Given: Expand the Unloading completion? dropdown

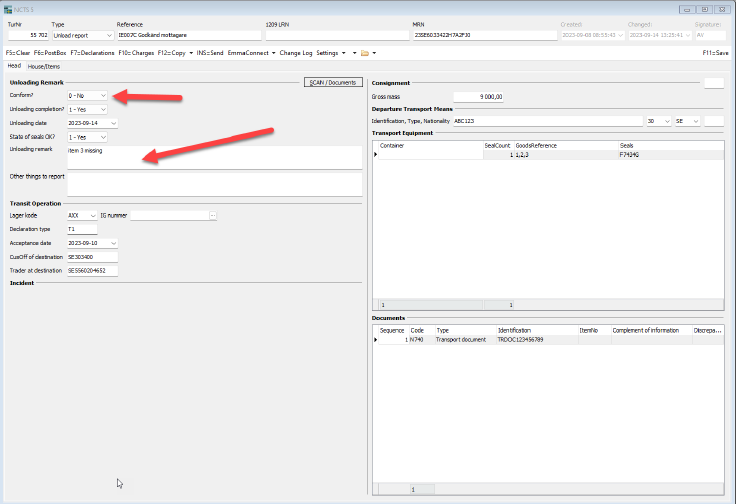Looking at the screenshot, I should pyautogui.click(x=103, y=109).
